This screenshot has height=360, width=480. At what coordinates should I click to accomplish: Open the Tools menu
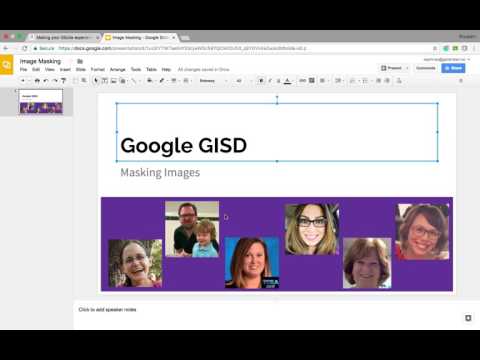136,69
